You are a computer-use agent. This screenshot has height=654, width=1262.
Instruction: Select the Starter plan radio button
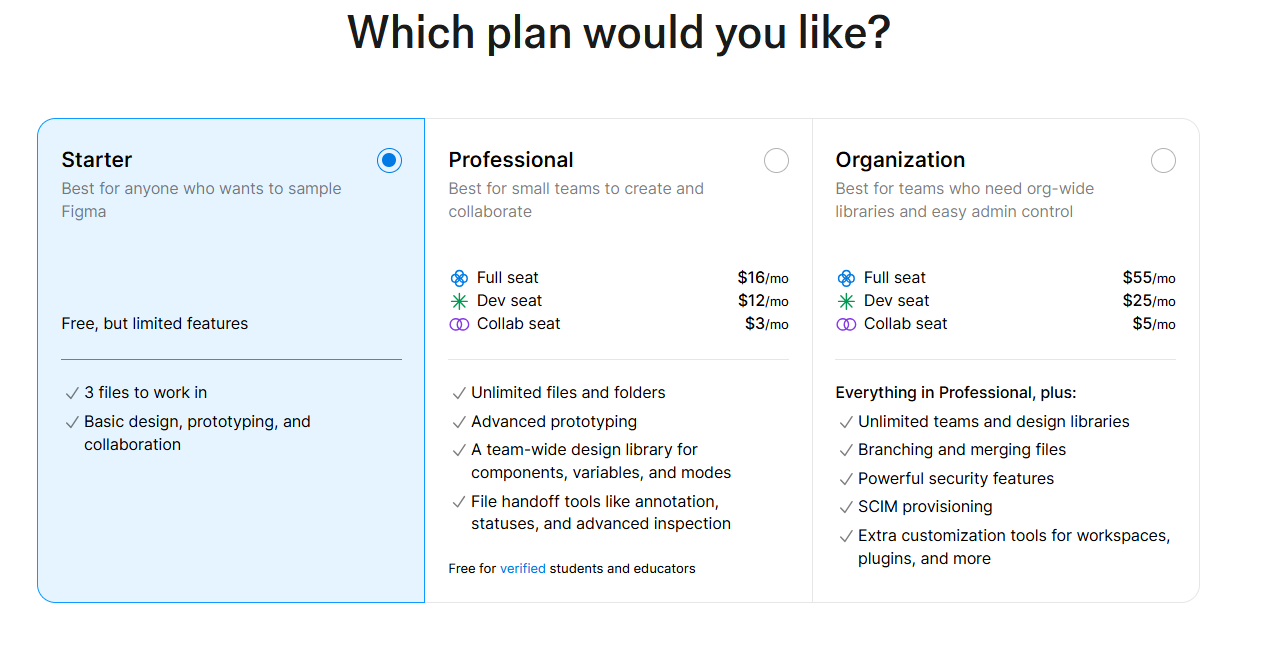coord(389,161)
